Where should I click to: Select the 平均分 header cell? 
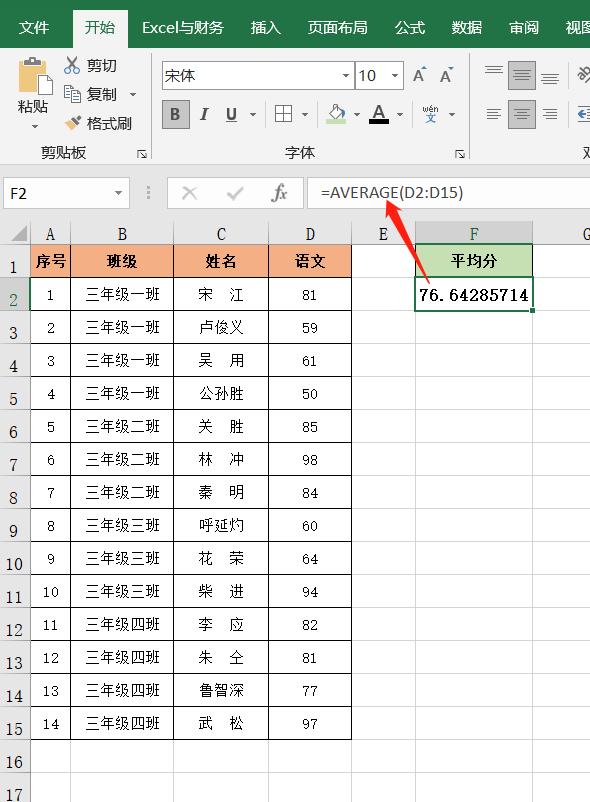click(x=474, y=261)
